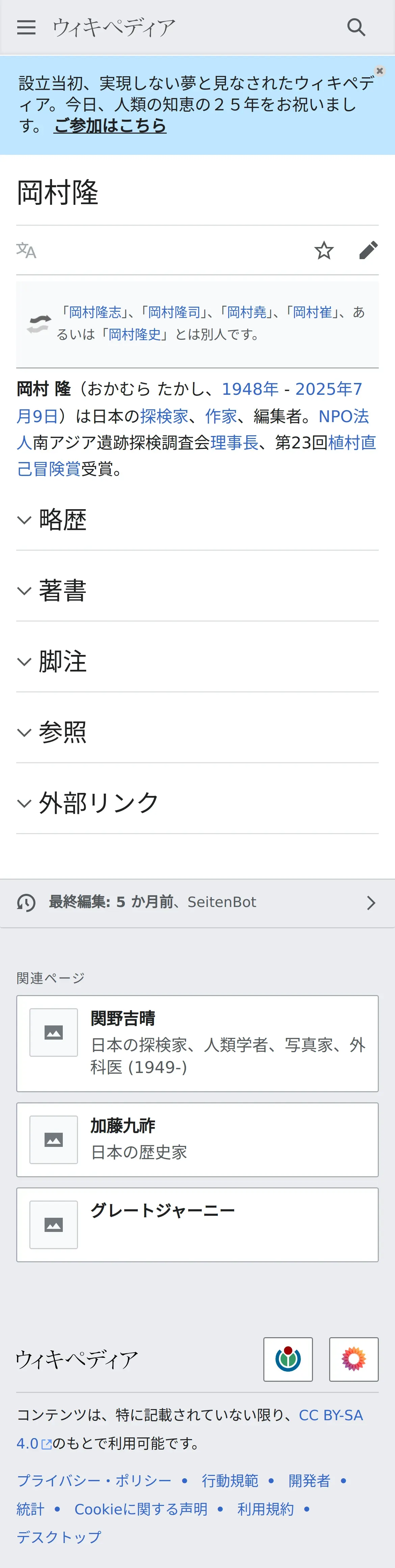Switch to デスクトップ view link
395x1568 pixels.
click(x=59, y=1537)
